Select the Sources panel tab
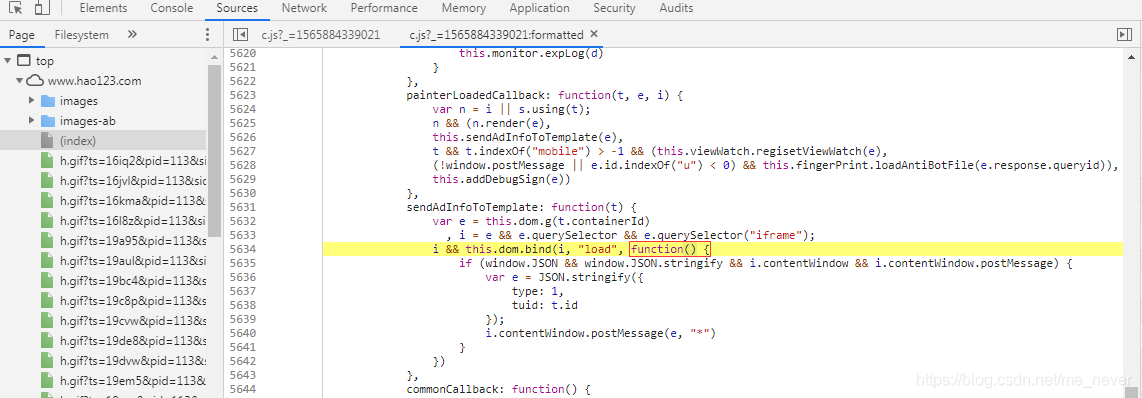1142x398 pixels. (x=237, y=9)
